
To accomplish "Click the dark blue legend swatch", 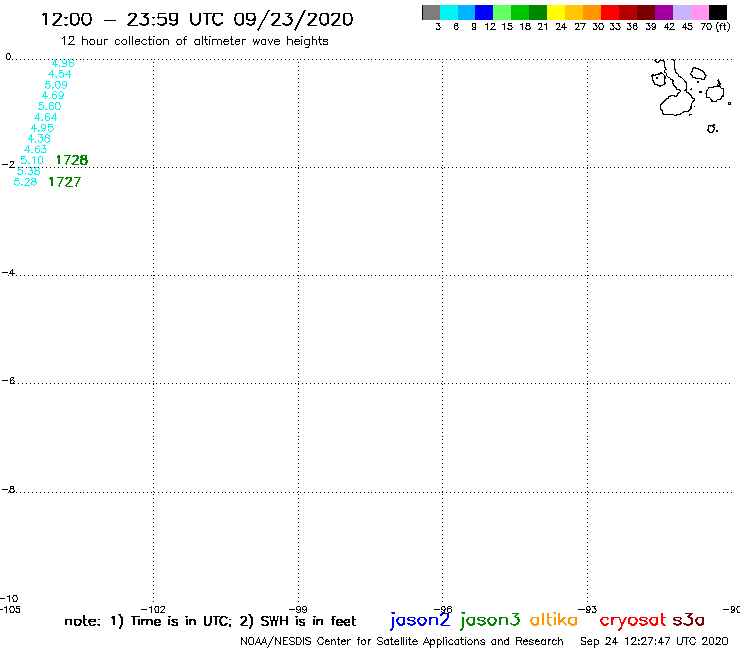I will (484, 12).
